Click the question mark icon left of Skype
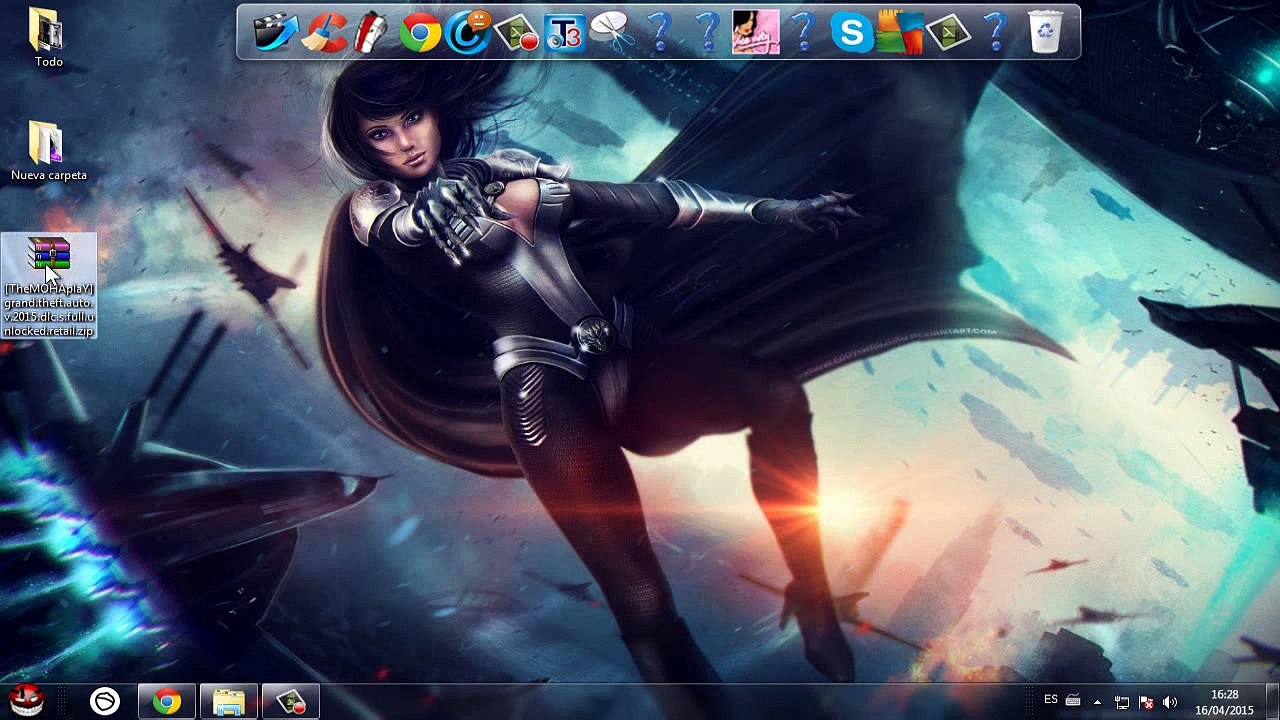This screenshot has width=1280, height=720. pos(804,32)
